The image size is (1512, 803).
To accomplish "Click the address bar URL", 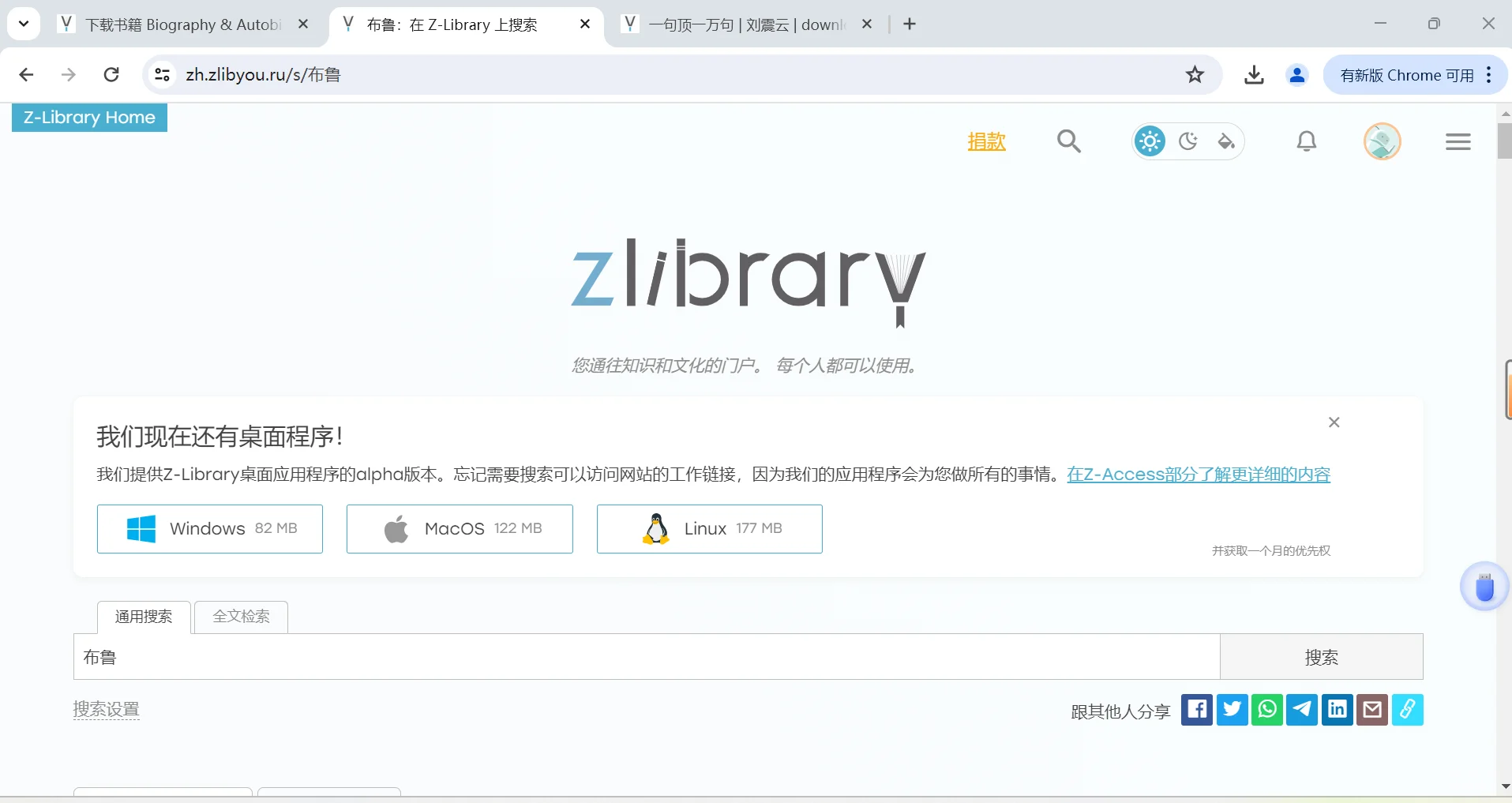I will pyautogui.click(x=263, y=75).
